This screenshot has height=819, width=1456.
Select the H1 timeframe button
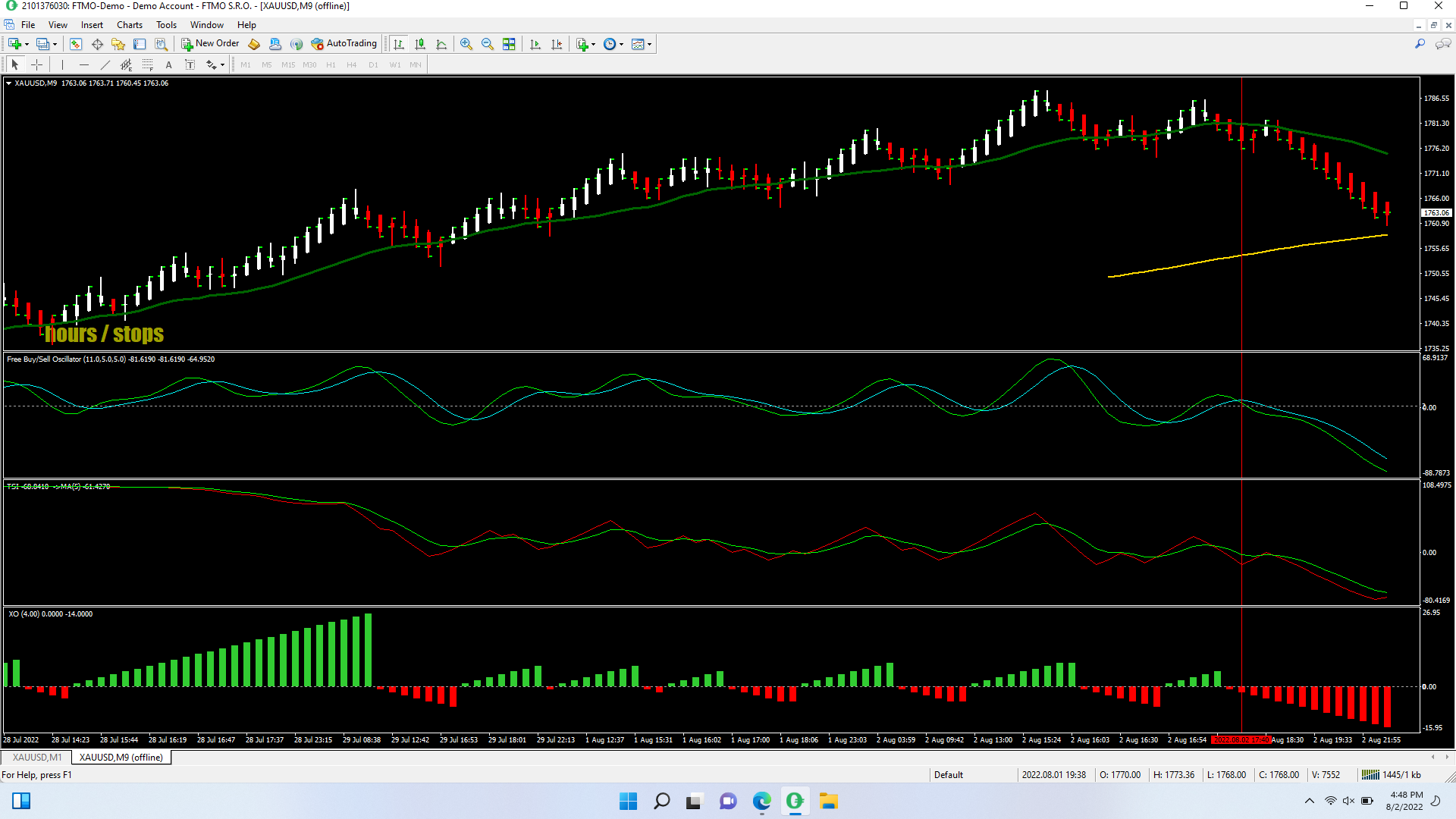point(331,65)
